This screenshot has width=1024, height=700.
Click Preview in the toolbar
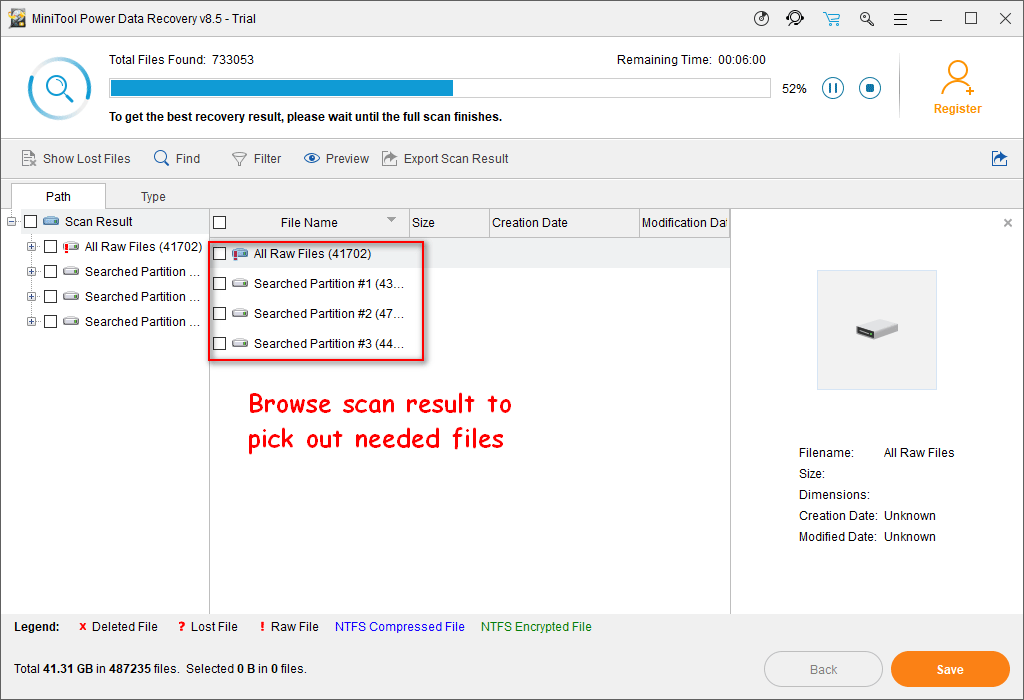coord(336,159)
